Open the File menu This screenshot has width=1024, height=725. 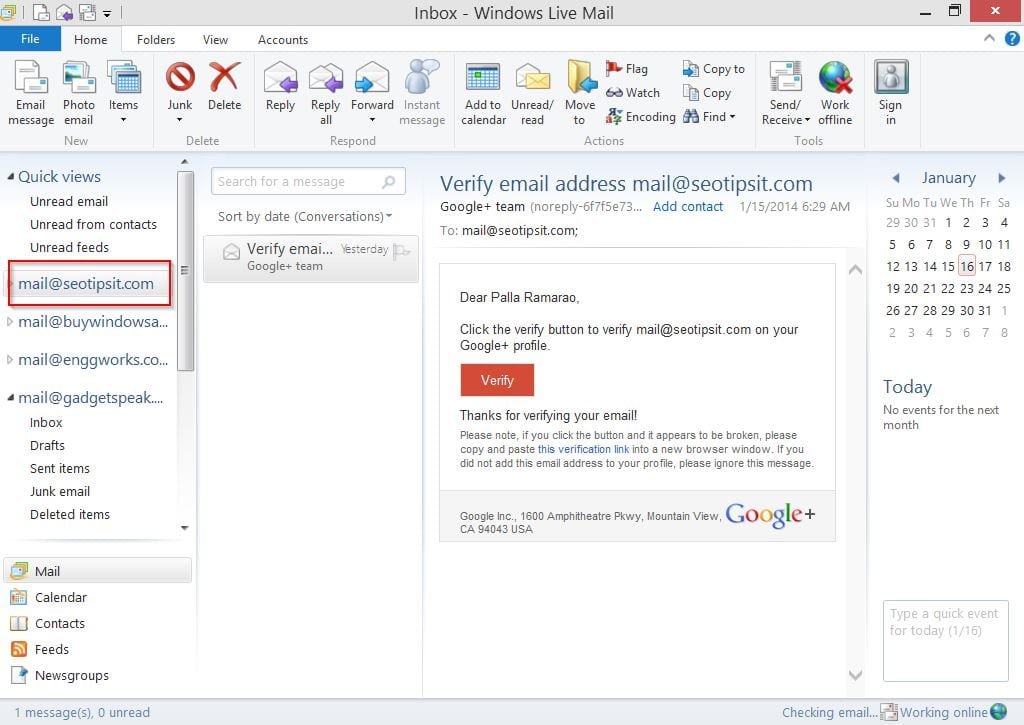(x=30, y=40)
